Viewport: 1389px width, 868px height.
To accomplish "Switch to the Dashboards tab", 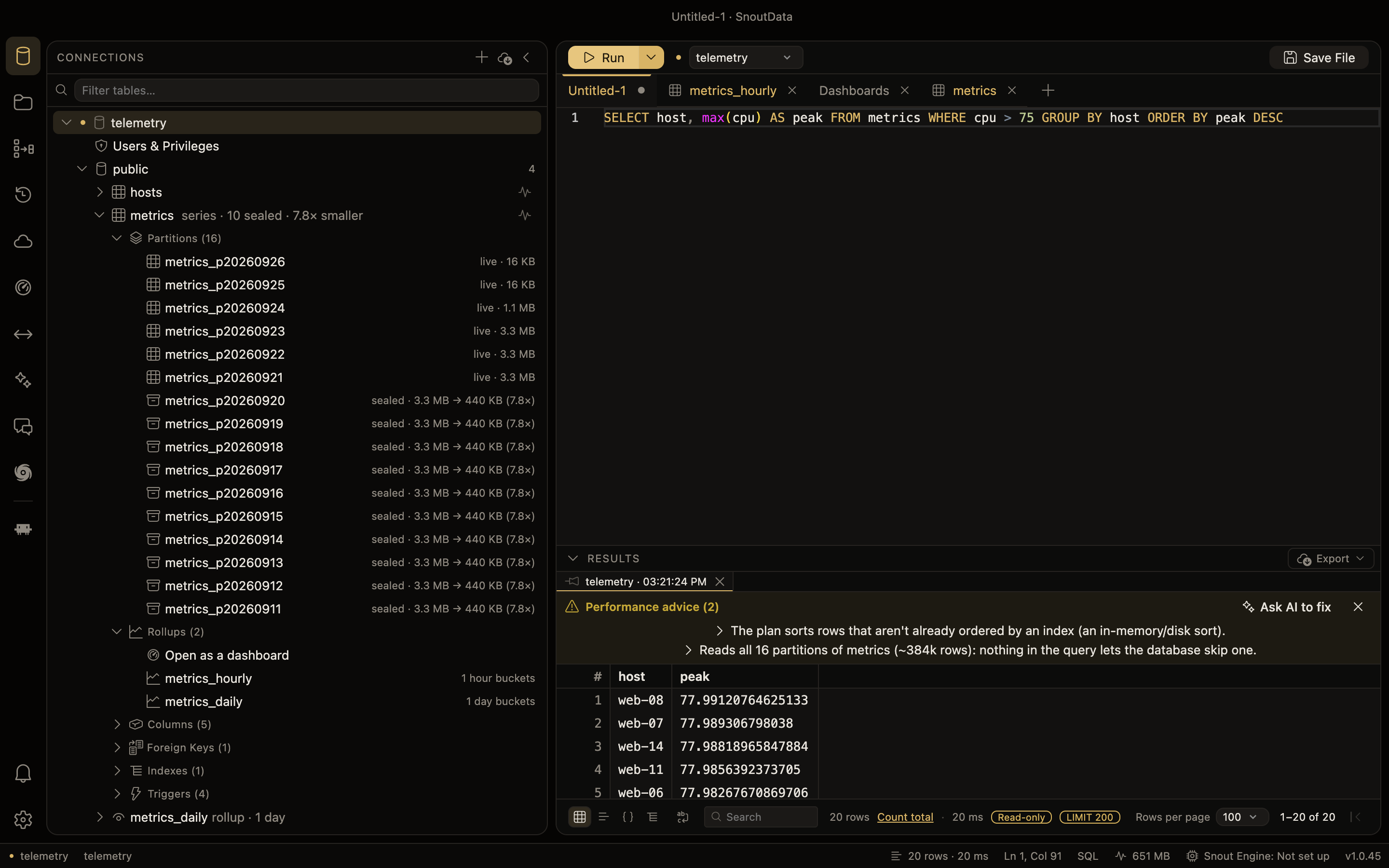I will point(854,90).
